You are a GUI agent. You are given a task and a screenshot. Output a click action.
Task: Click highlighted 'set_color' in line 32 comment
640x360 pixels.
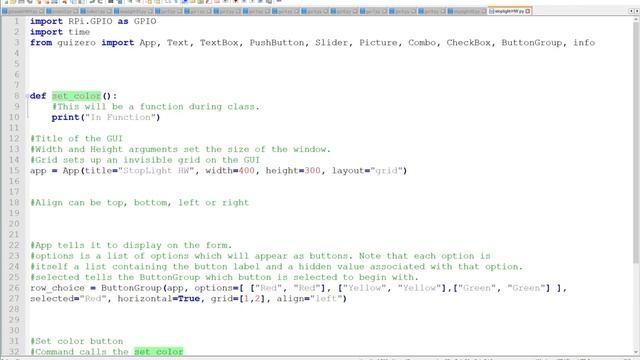point(158,351)
